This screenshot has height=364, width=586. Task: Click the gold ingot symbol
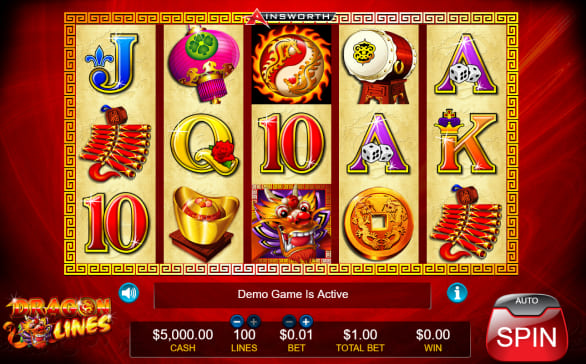coord(204,223)
